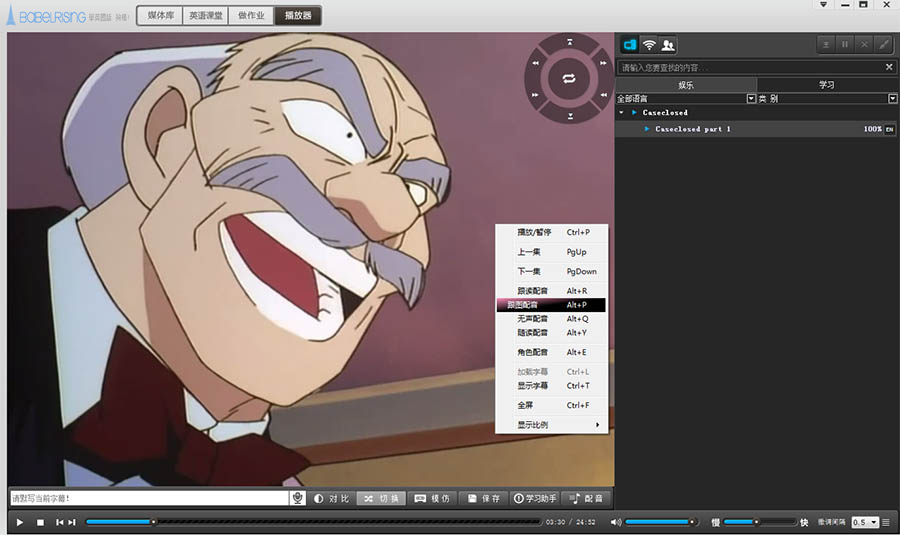Switch to the 媒体库 tab

(161, 15)
